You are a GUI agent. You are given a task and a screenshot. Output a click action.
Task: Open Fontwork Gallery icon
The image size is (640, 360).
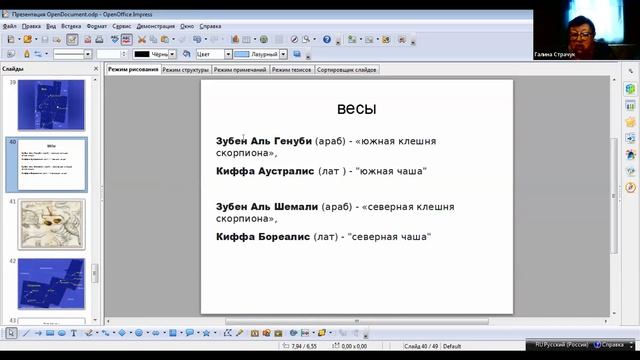(255, 333)
